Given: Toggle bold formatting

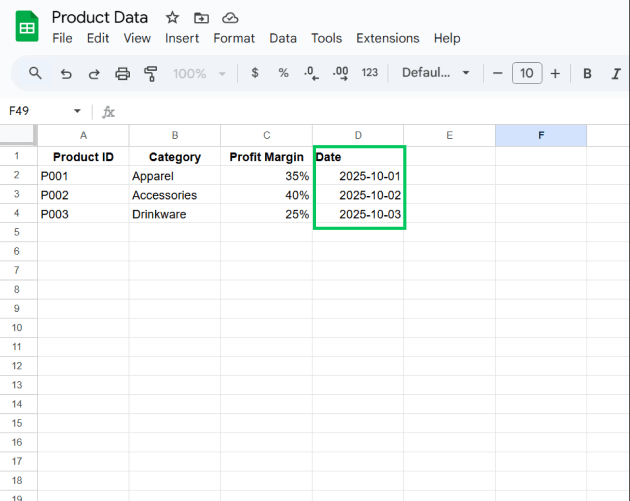Looking at the screenshot, I should [x=587, y=73].
